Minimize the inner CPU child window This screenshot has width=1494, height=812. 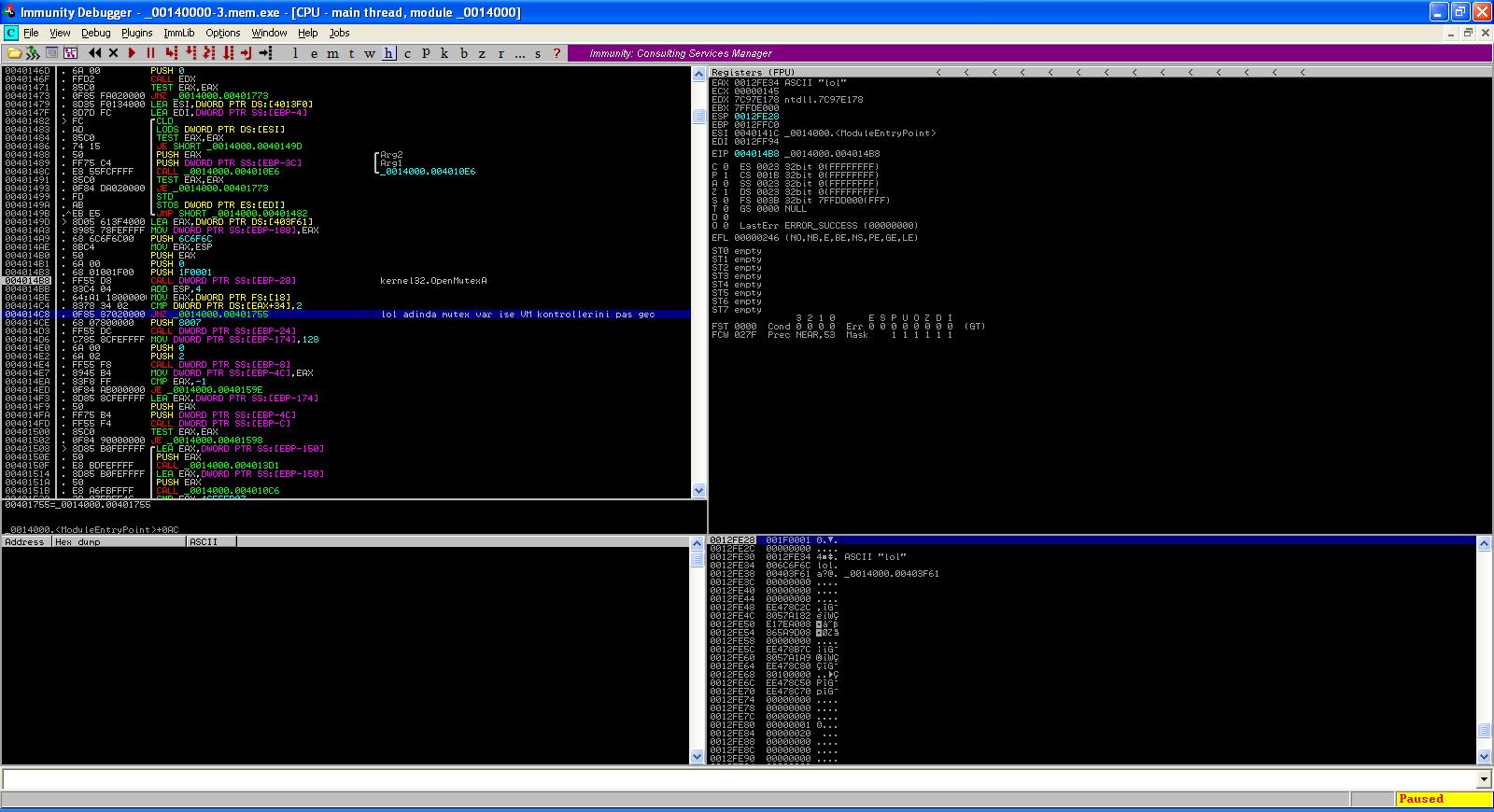pyautogui.click(x=1453, y=33)
